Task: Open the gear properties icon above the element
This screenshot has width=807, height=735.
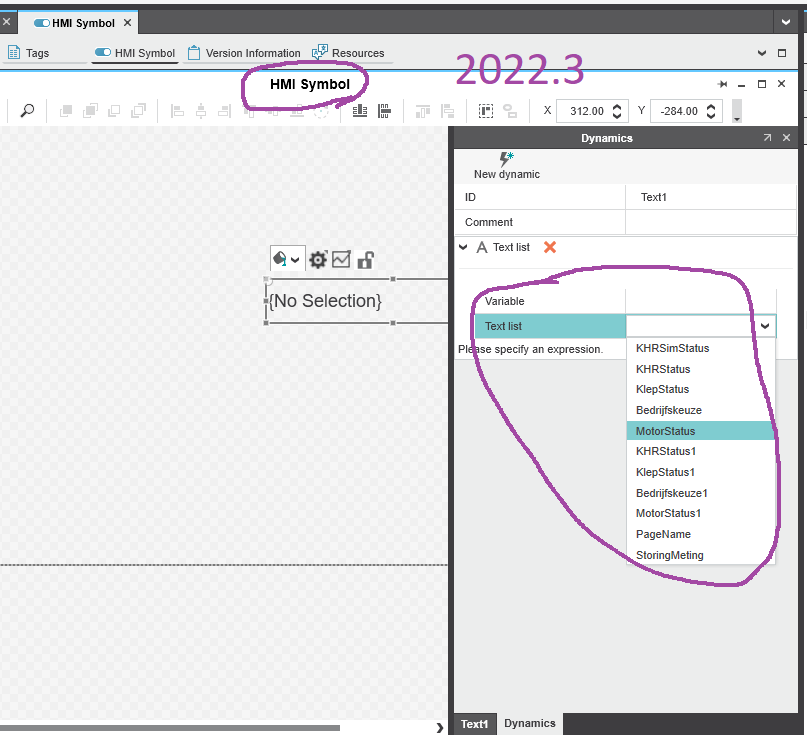Action: 318,260
